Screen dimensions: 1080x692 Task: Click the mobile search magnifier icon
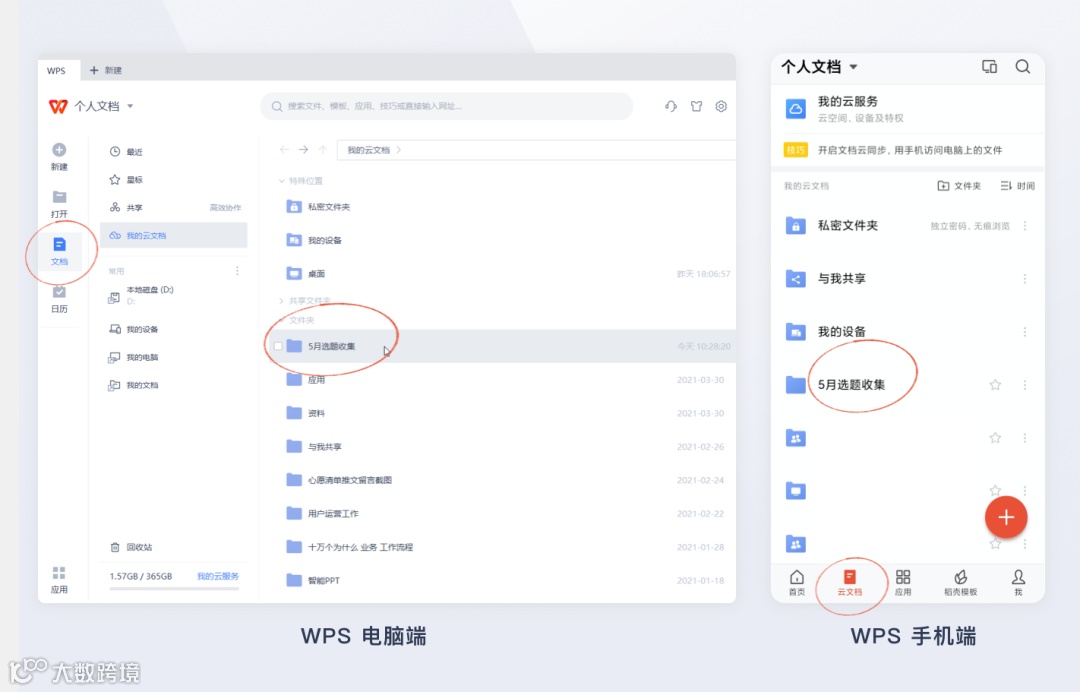pos(1023,66)
